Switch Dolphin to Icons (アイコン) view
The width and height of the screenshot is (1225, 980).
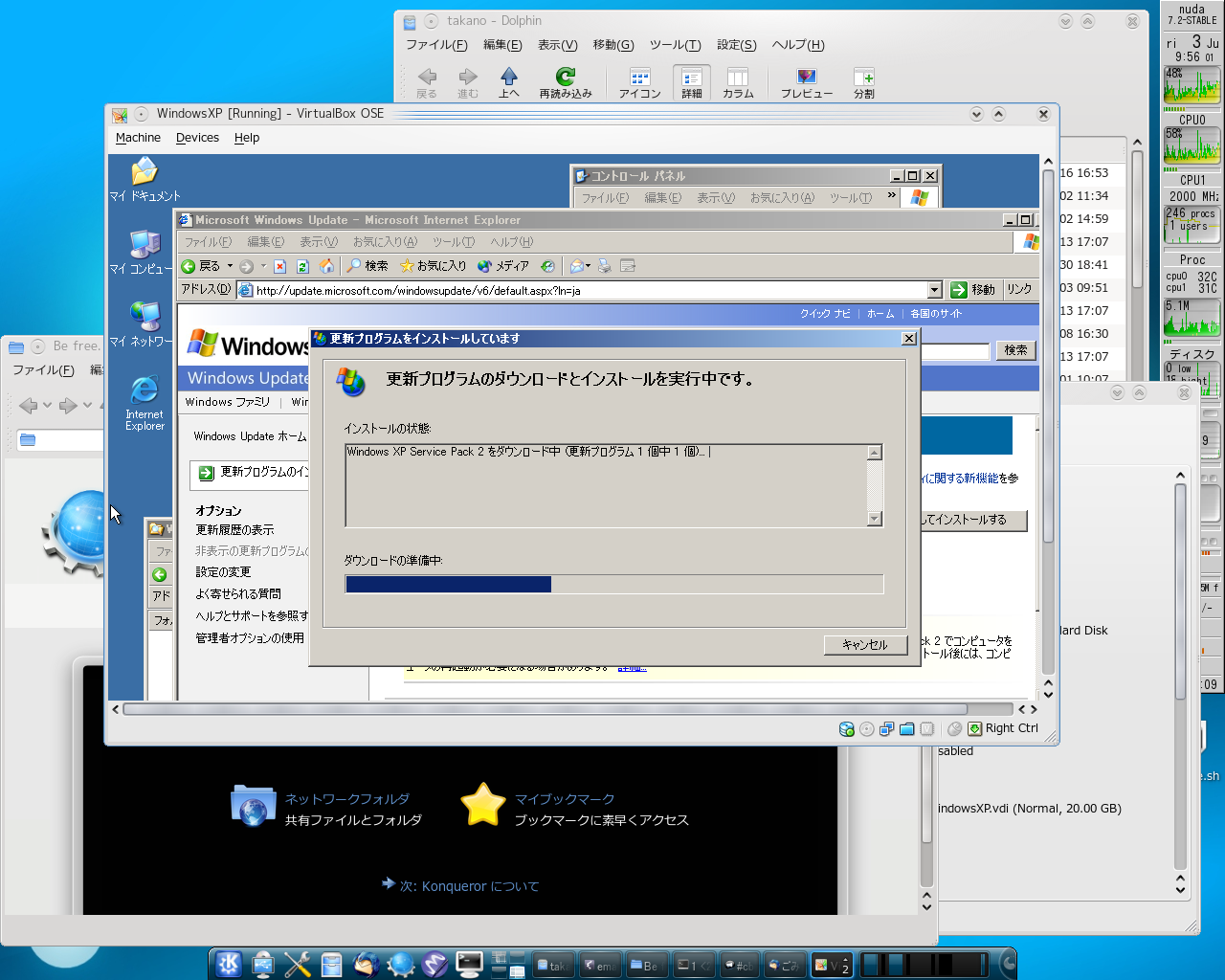(639, 82)
